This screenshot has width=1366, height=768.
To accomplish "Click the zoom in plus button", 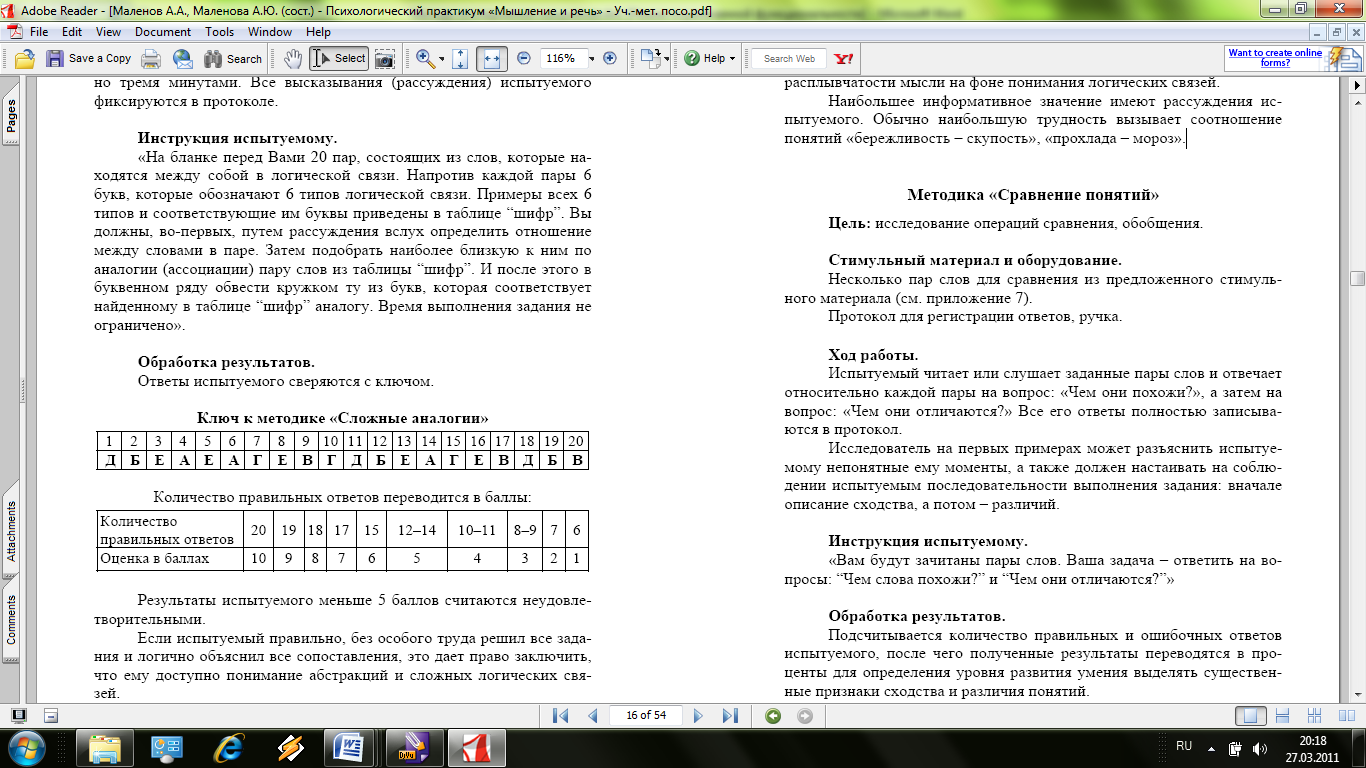I will tap(610, 59).
